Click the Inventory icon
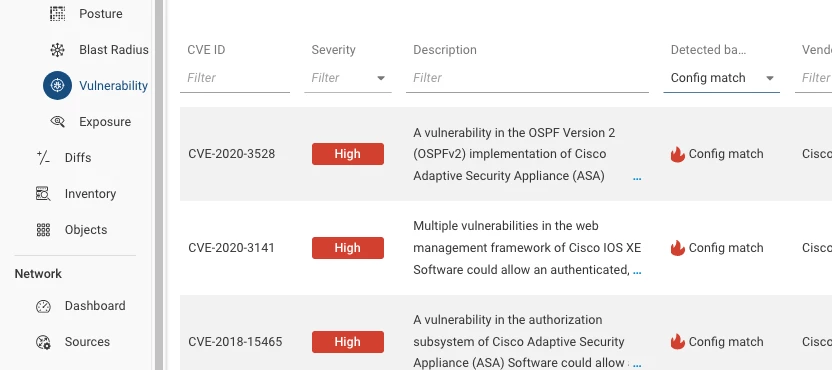The height and width of the screenshot is (370, 832). 43,194
